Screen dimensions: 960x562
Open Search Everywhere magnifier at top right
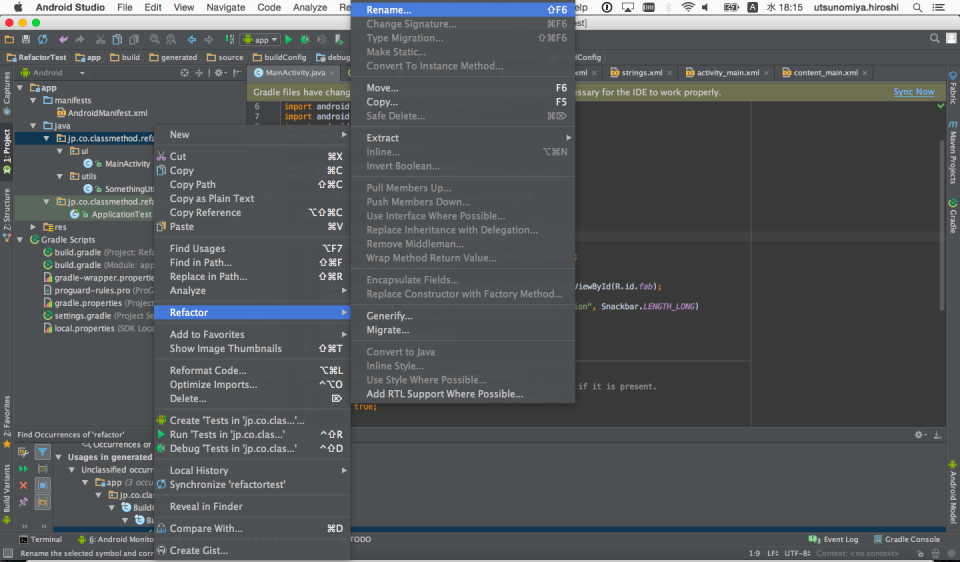[x=934, y=39]
